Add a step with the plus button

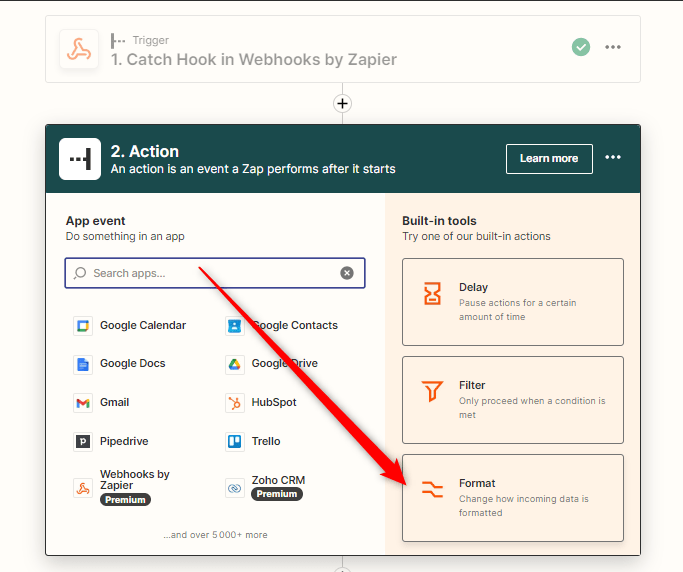tap(342, 104)
